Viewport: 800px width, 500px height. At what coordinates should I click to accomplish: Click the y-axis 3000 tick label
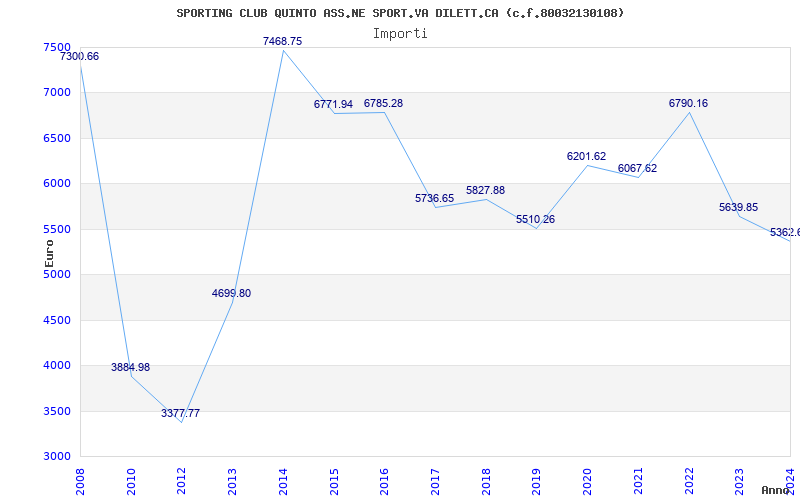click(x=57, y=457)
